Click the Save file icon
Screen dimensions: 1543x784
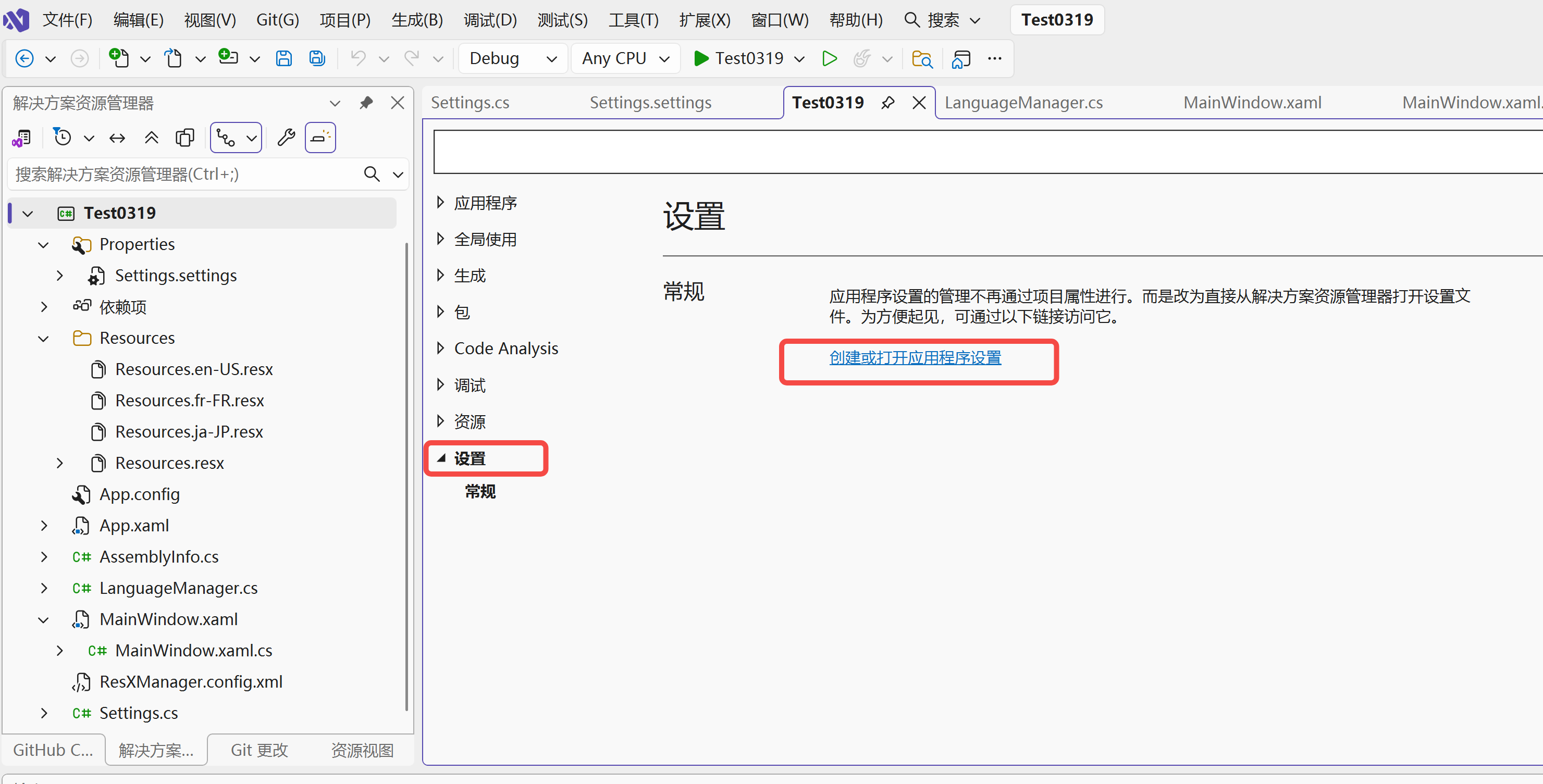pos(283,58)
